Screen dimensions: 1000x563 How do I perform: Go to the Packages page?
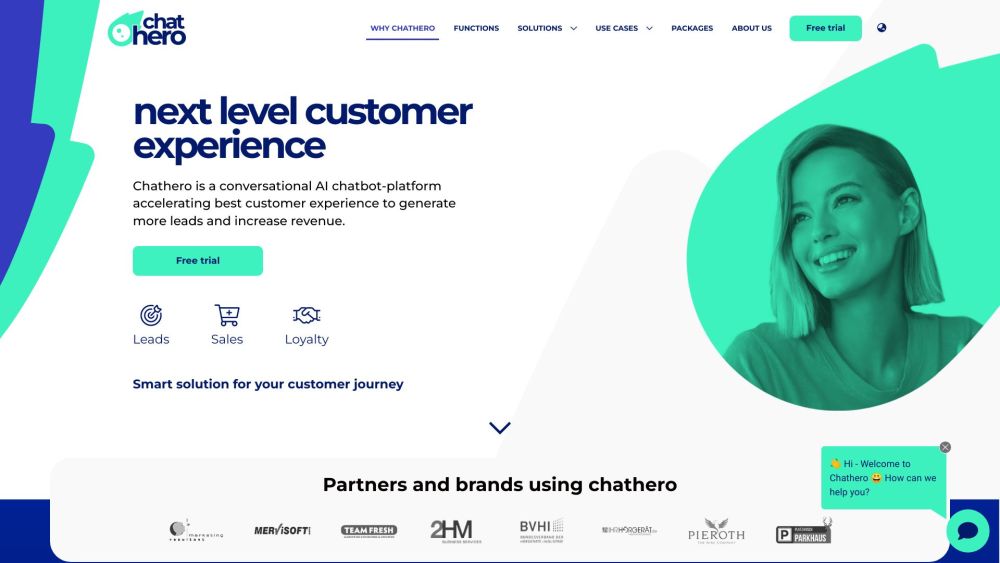692,28
